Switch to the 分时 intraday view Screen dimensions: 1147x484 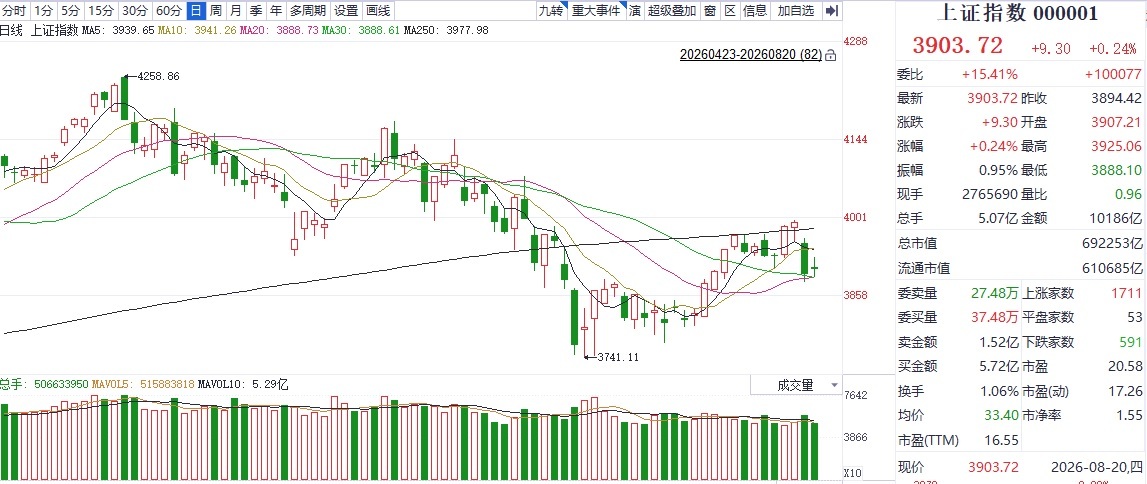click(x=15, y=10)
